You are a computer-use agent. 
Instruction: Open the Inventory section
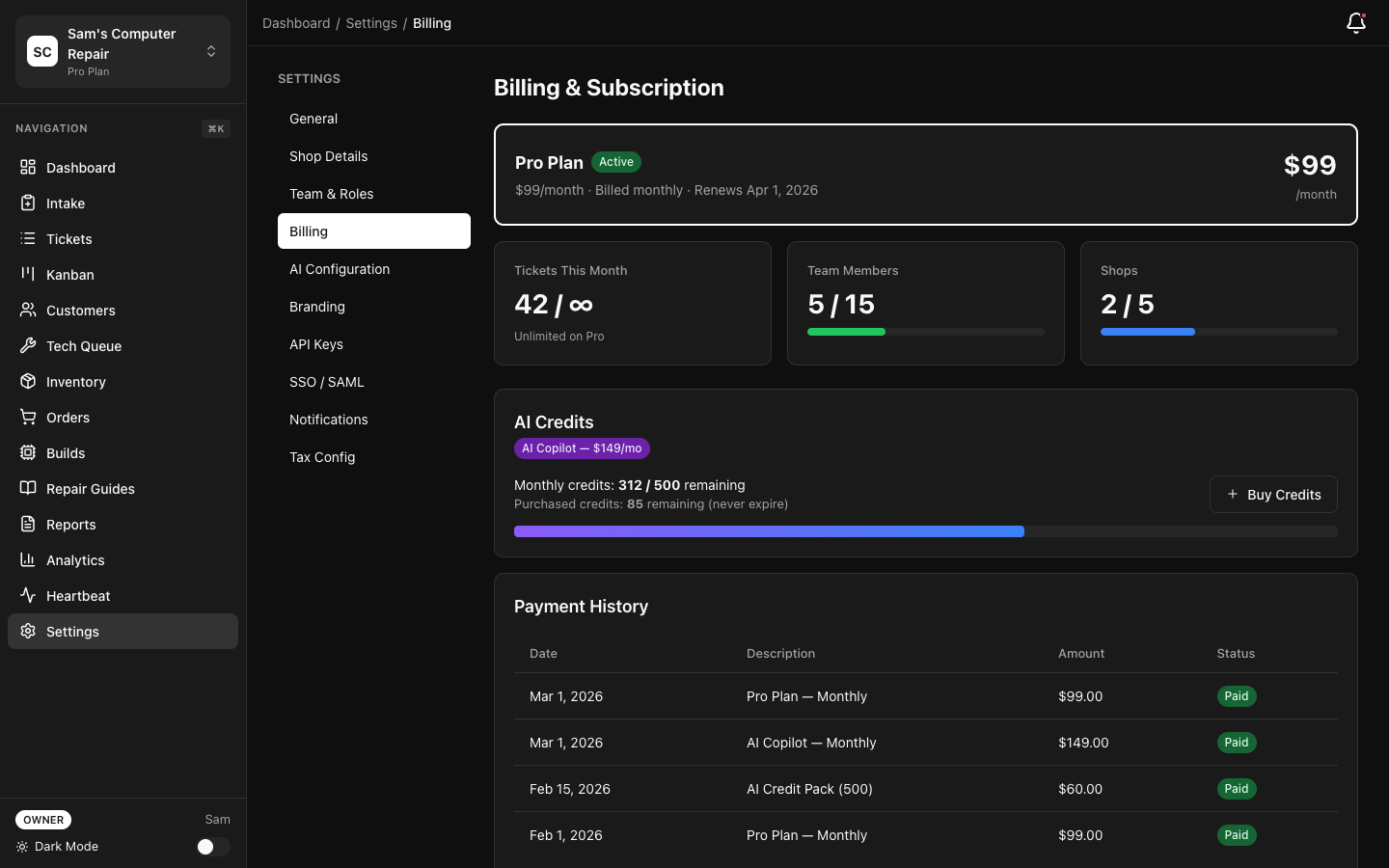pos(75,382)
